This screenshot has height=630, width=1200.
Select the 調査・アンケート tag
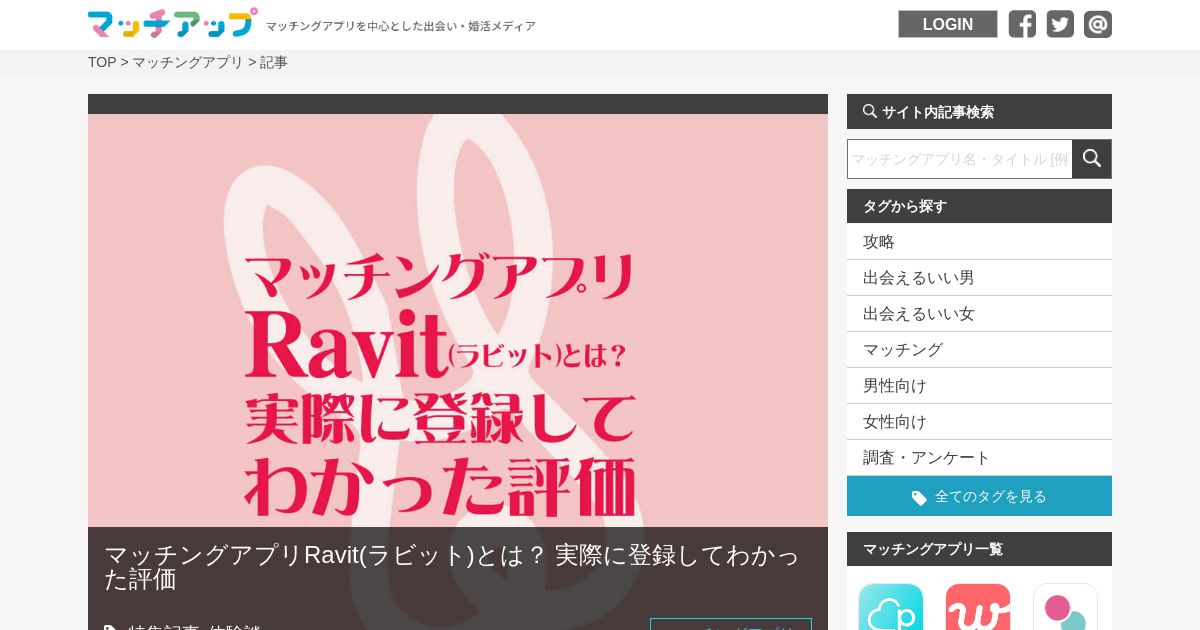coord(979,458)
